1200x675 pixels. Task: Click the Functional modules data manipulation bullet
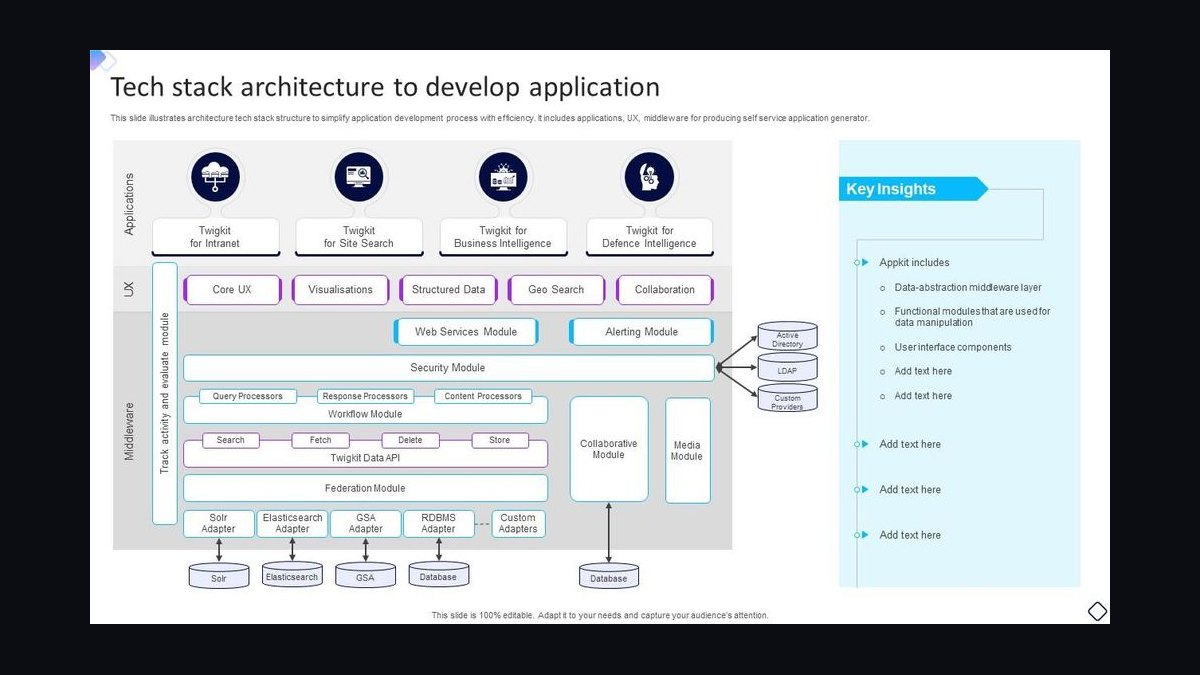[x=973, y=317]
